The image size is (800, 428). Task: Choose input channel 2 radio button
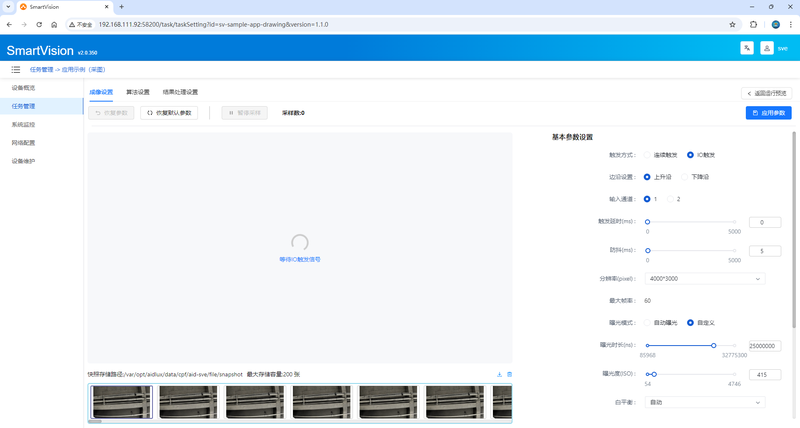coord(670,199)
